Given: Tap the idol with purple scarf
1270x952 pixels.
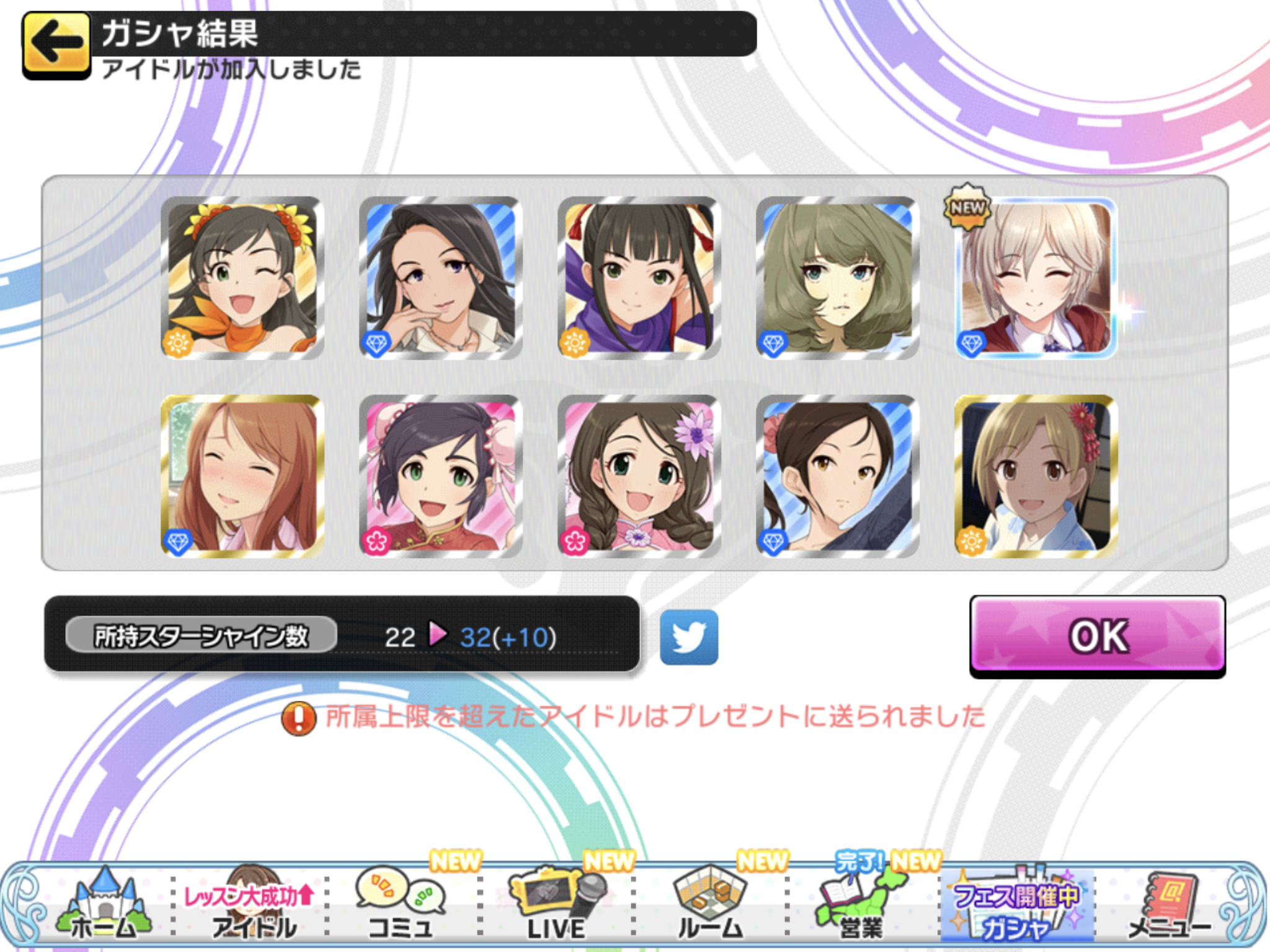Looking at the screenshot, I should tap(639, 278).
